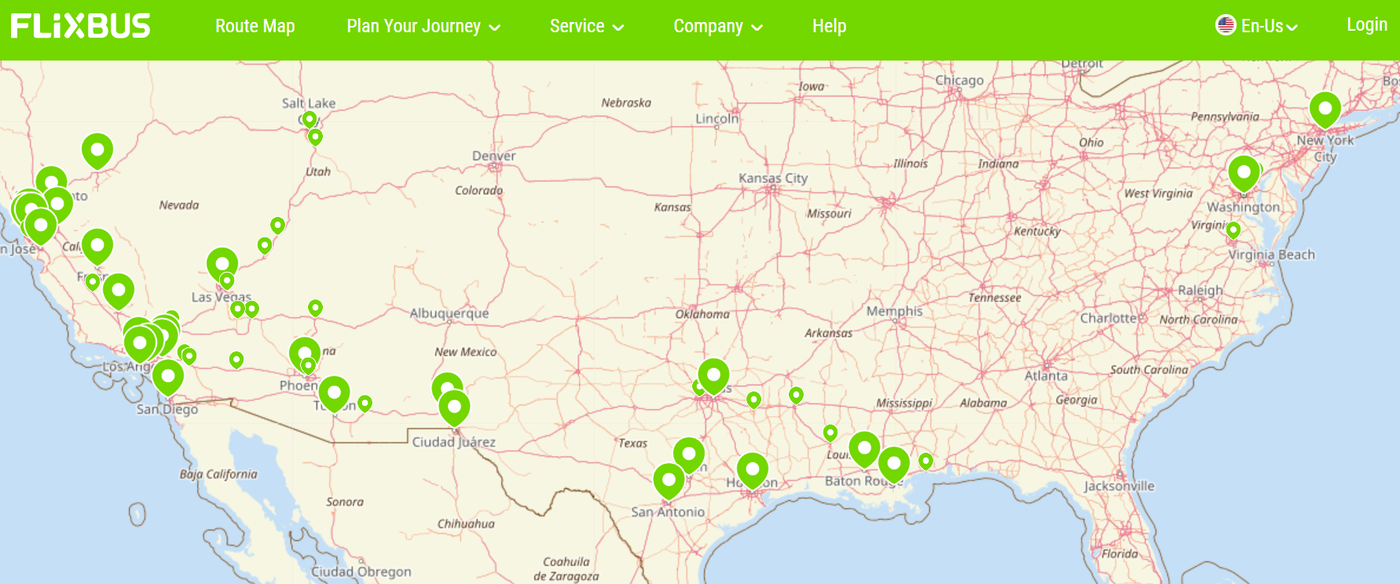
Task: Select the Route Map menu item
Action: pyautogui.click(x=253, y=26)
